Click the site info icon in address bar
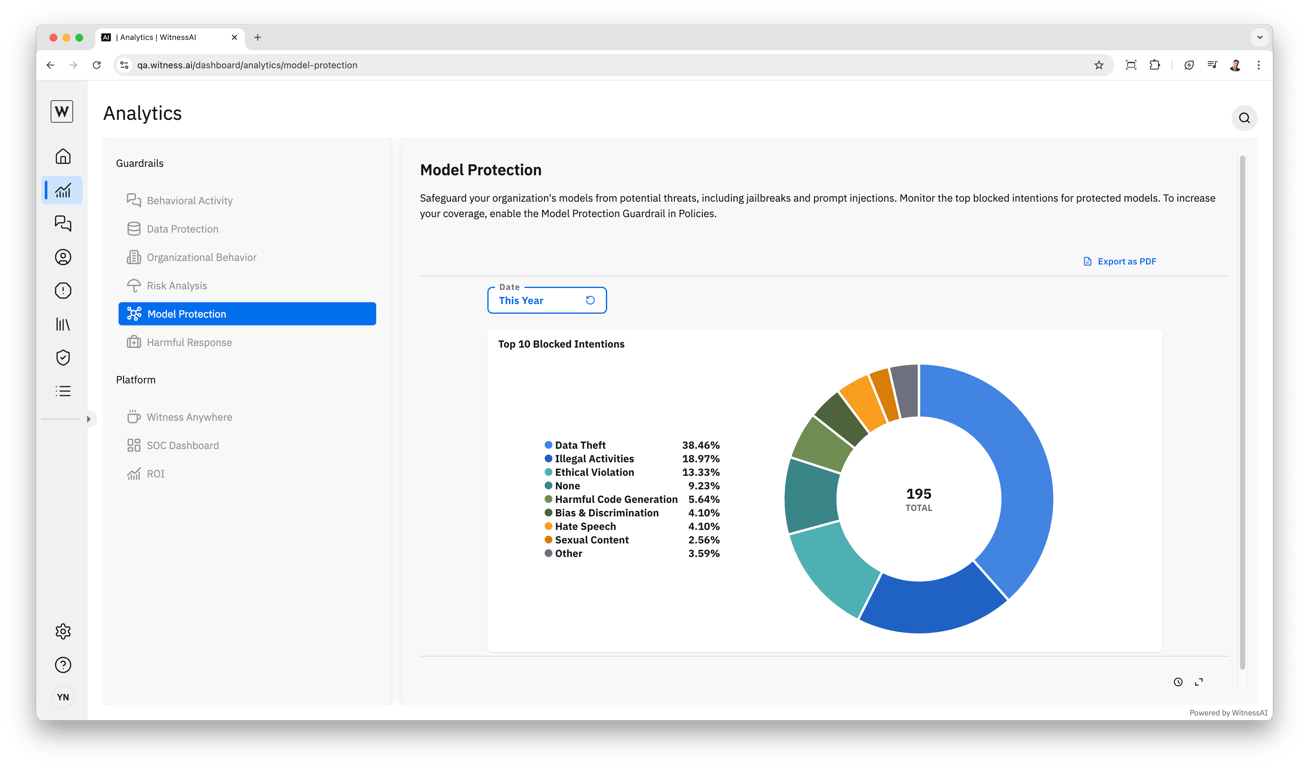 124,65
